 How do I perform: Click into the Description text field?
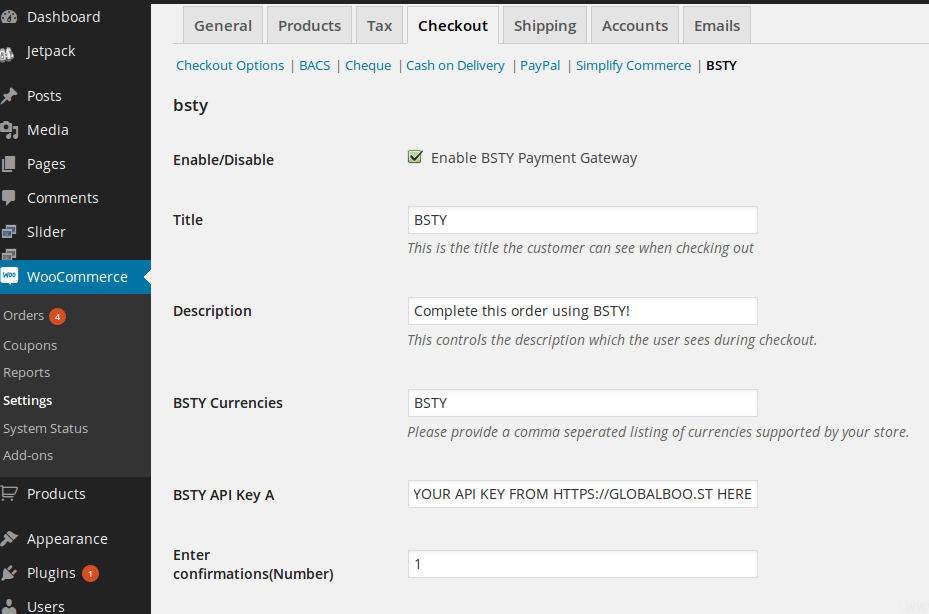[x=582, y=311]
